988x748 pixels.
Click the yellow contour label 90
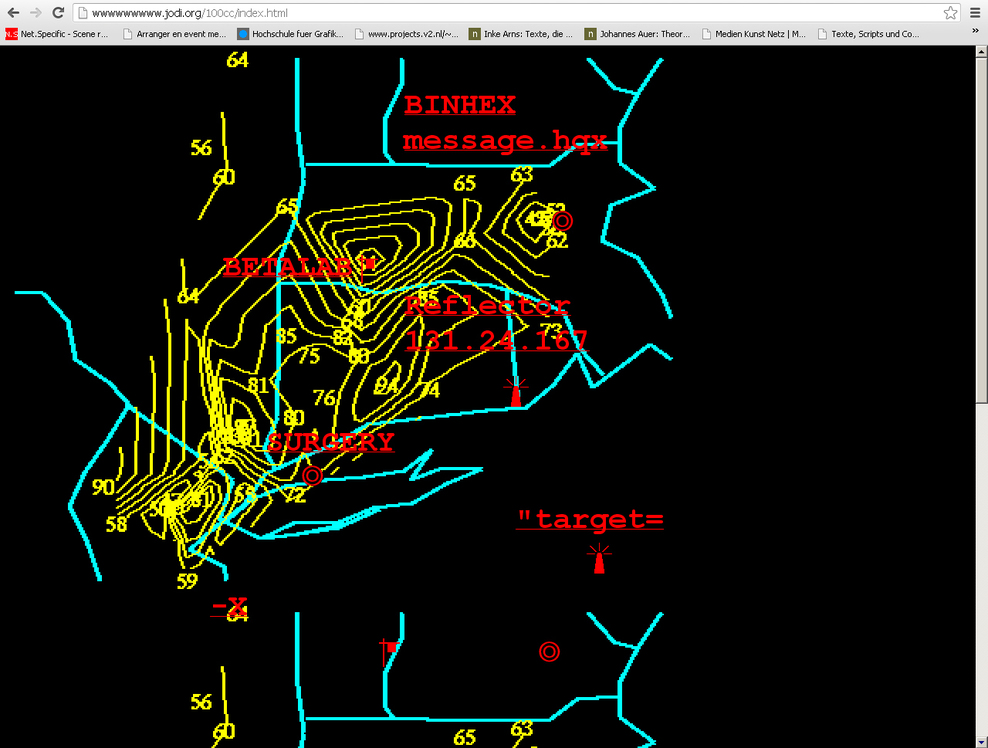tap(103, 487)
